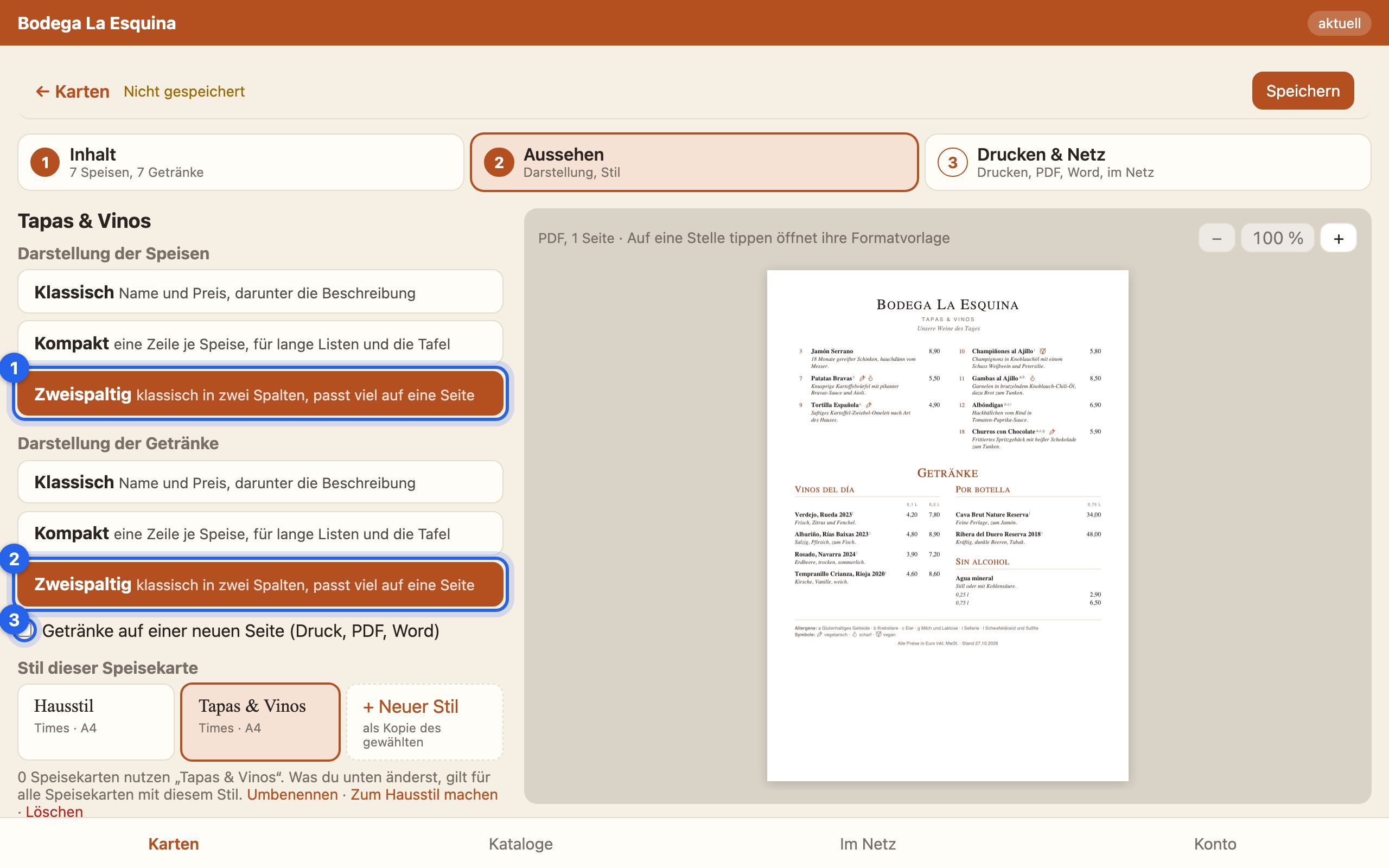The image size is (1389, 868).
Task: Choose Klassisch under Darstellung der Getränke
Action: coord(260,482)
